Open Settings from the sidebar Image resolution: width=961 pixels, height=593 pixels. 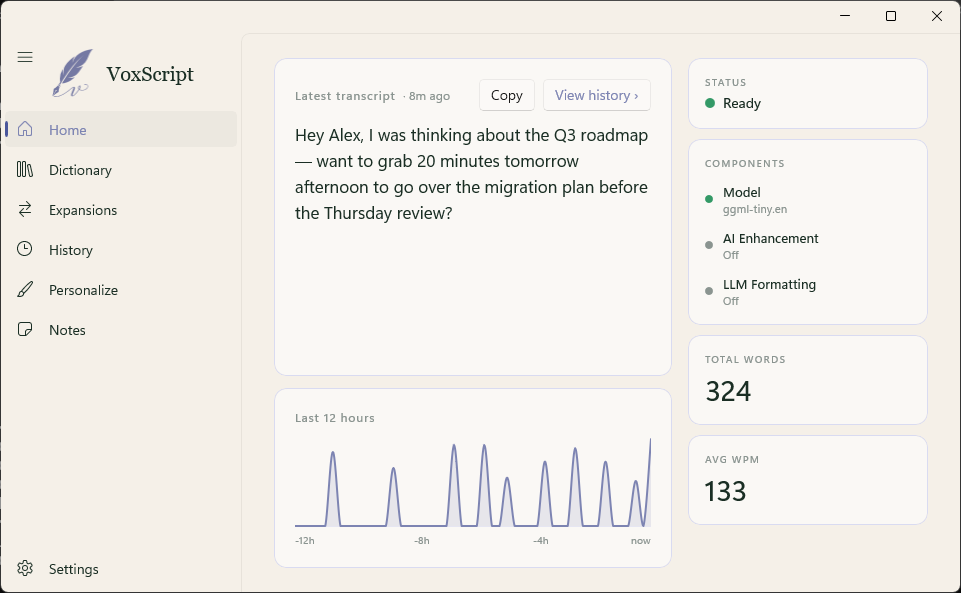[121, 568]
